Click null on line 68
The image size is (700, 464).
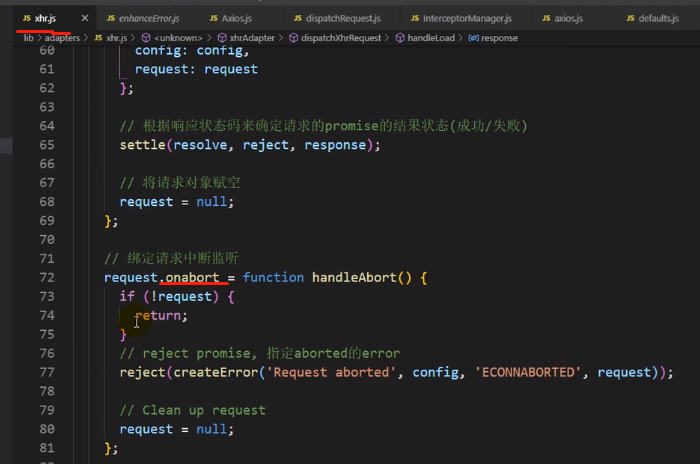pyautogui.click(x=212, y=202)
